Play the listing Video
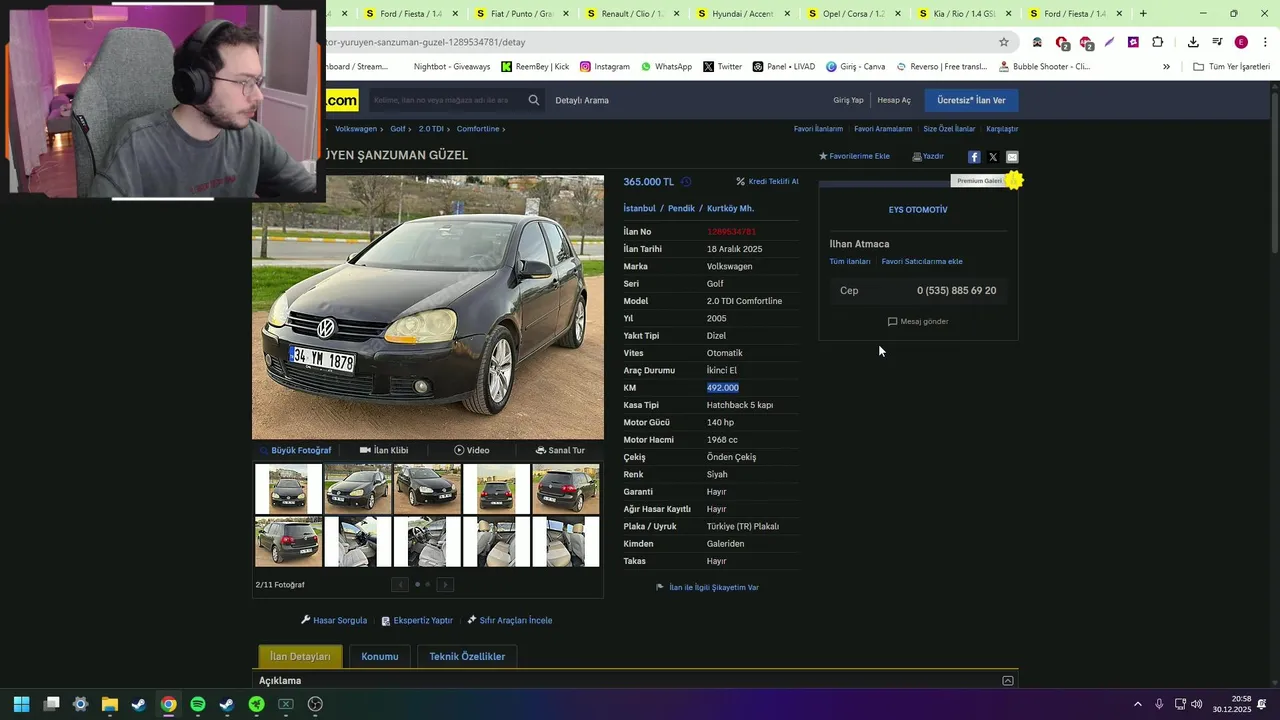 (x=472, y=450)
